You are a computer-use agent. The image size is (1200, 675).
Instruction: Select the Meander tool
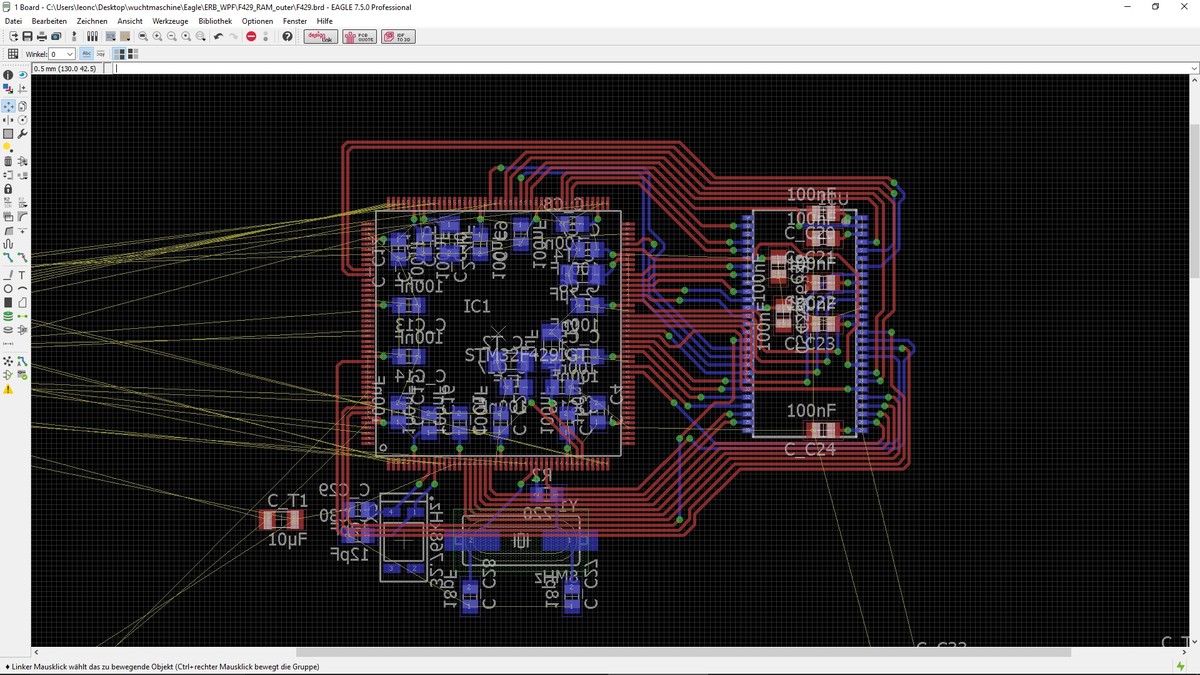8,244
